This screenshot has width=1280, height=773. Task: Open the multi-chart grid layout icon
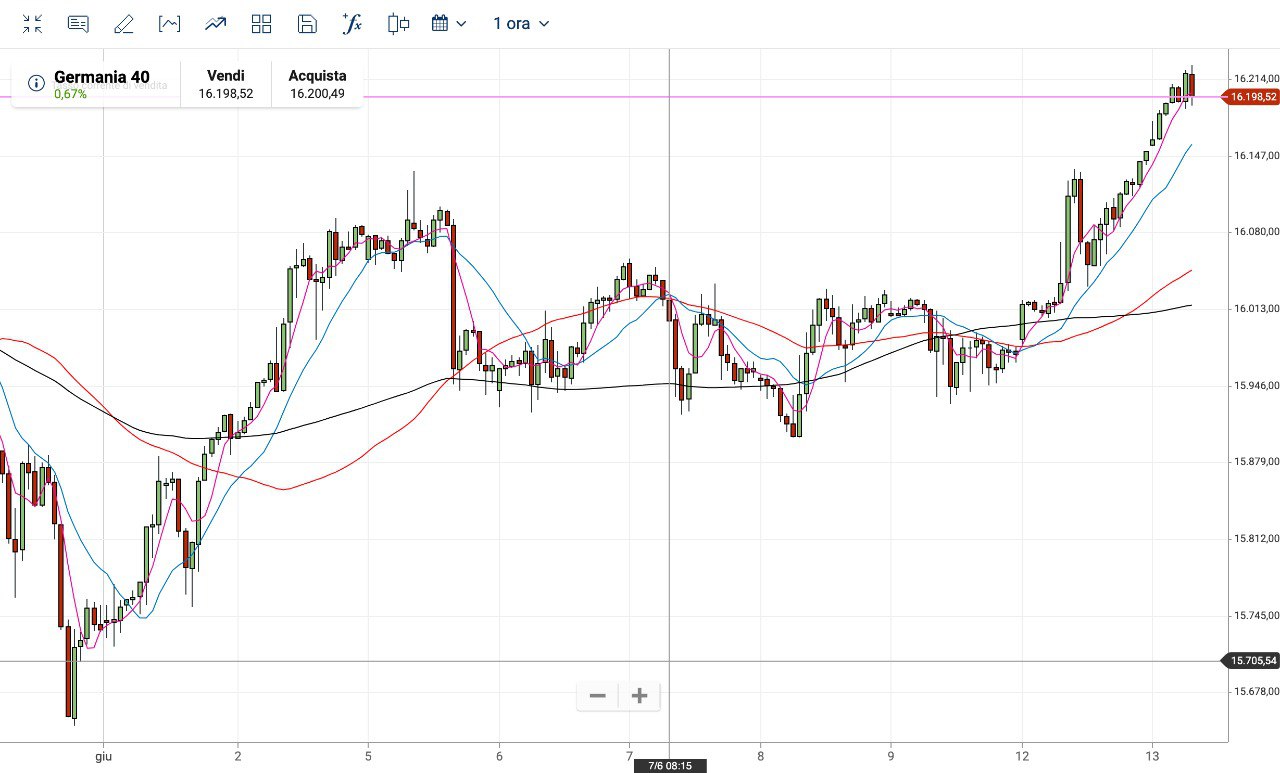point(261,24)
